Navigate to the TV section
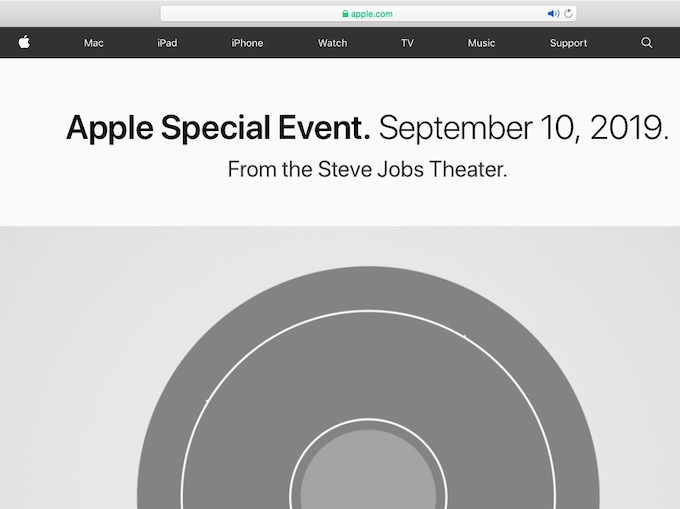This screenshot has height=509, width=680. click(x=407, y=43)
